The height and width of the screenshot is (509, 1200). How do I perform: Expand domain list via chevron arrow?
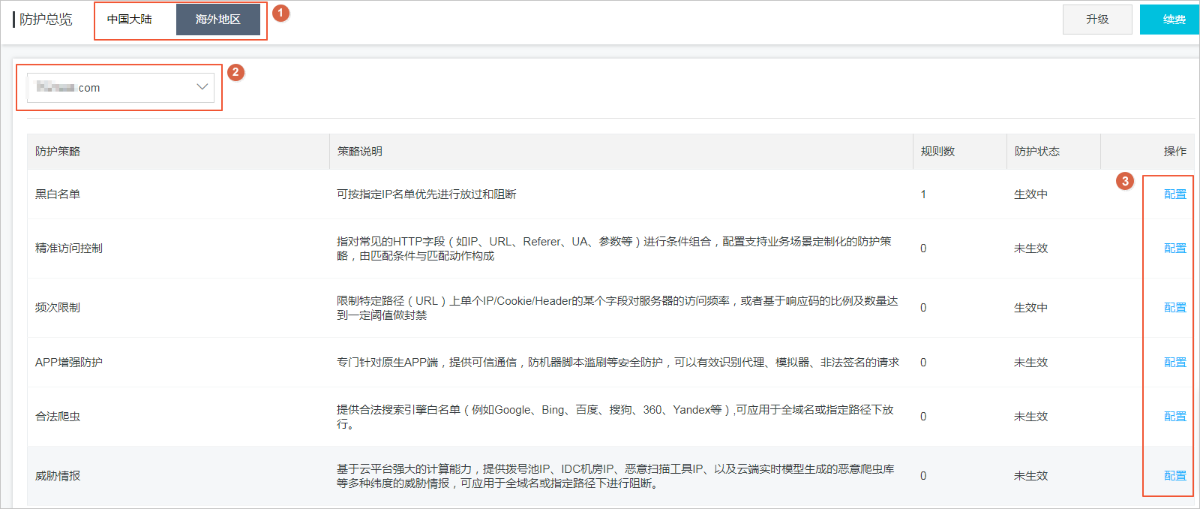[x=202, y=87]
